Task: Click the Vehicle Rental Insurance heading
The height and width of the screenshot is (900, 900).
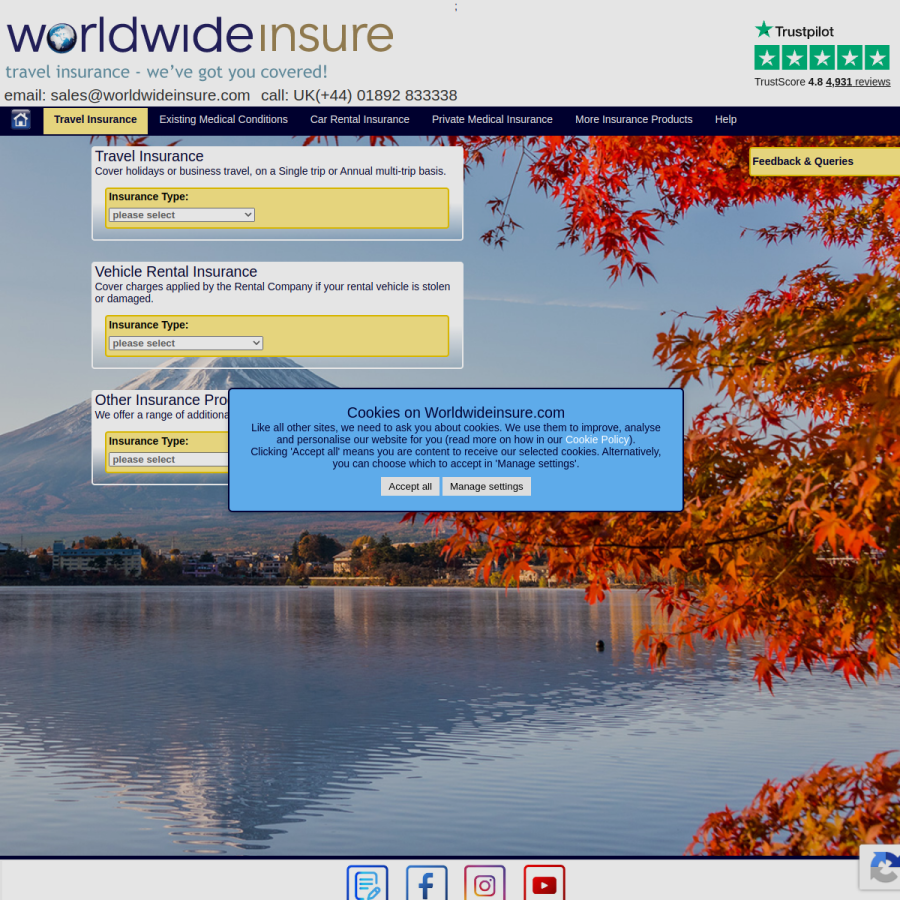Action: point(176,271)
